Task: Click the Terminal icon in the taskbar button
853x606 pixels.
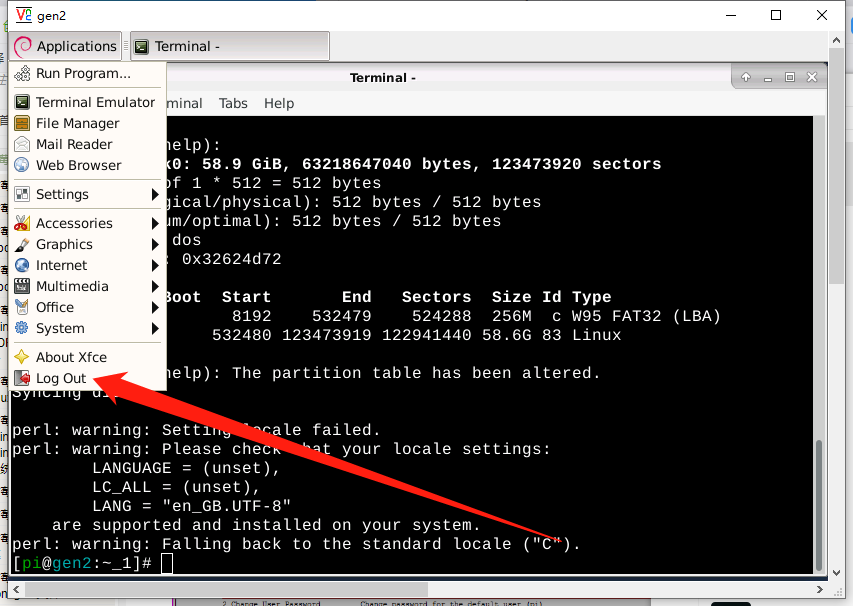Action: tap(141, 47)
